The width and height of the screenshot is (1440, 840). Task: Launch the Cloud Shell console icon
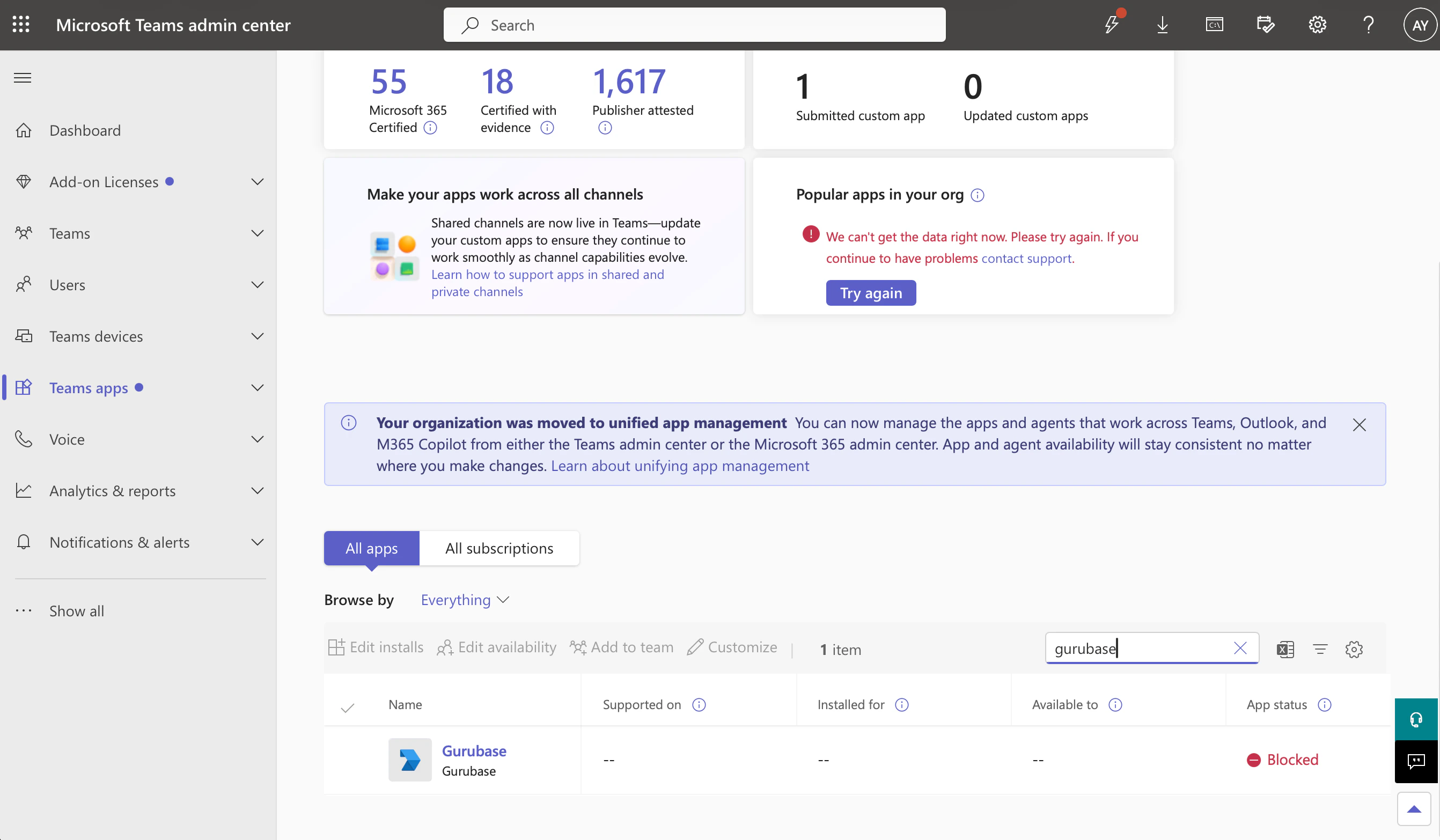pyautogui.click(x=1214, y=25)
